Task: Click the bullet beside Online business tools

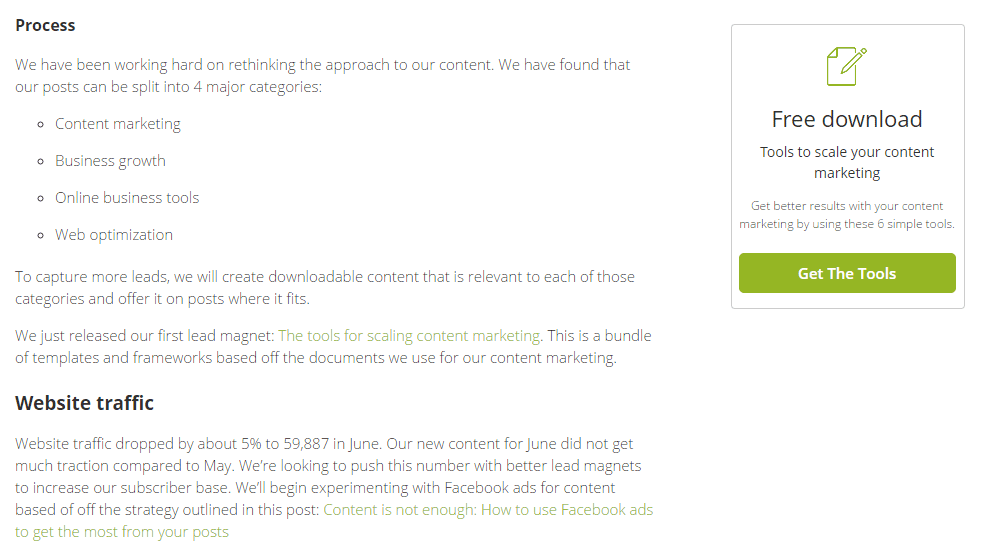Action: click(x=40, y=199)
